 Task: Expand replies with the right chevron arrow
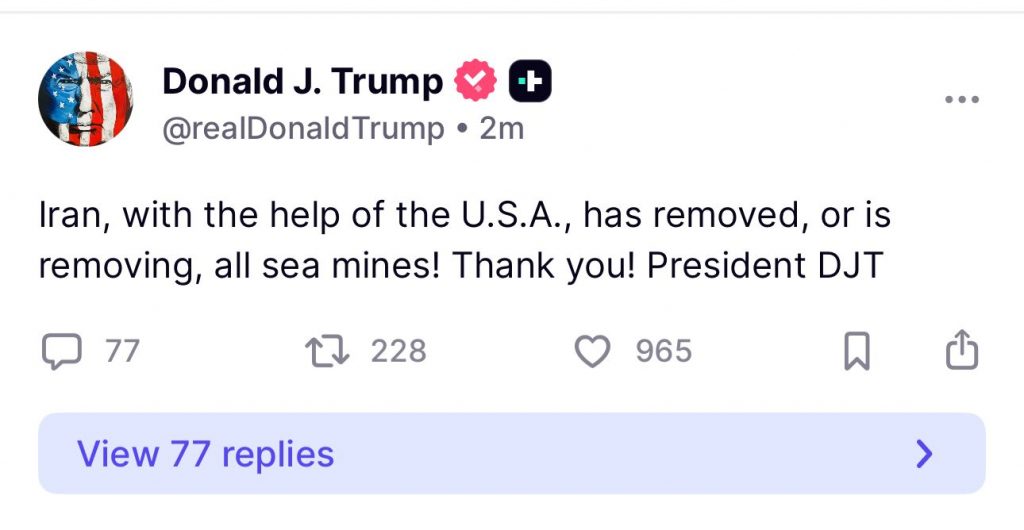[x=924, y=455]
